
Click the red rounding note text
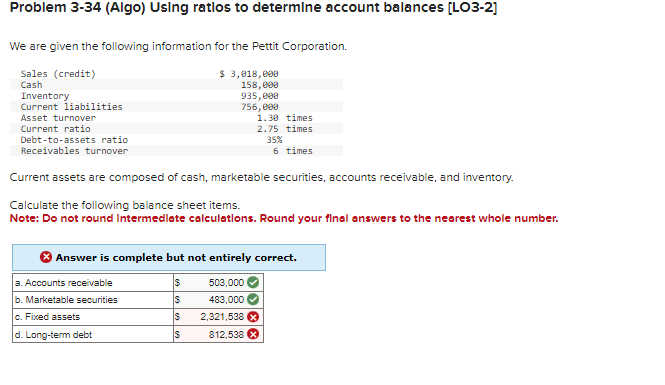284,218
